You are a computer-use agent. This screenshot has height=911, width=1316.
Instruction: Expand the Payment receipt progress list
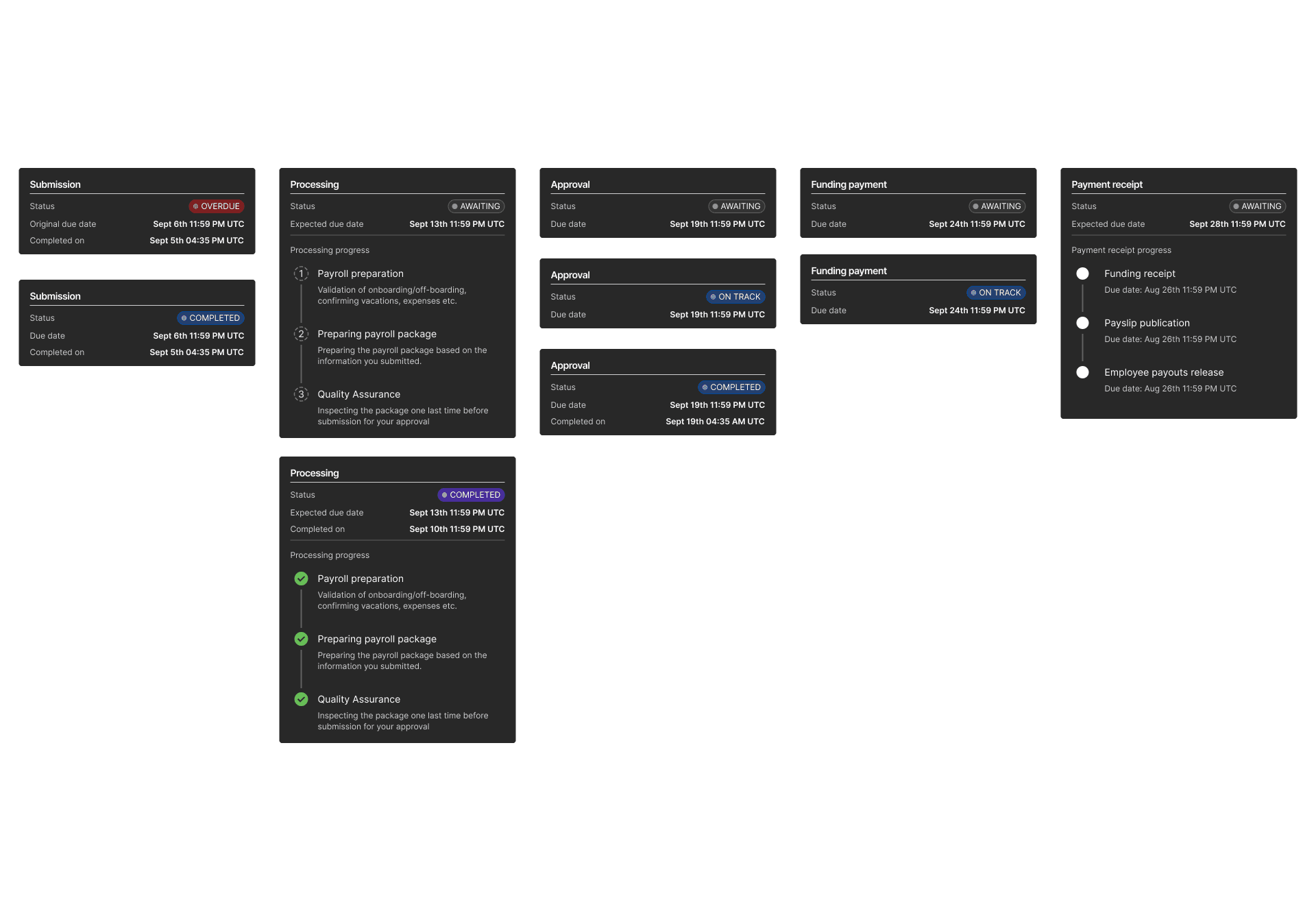(x=1121, y=250)
